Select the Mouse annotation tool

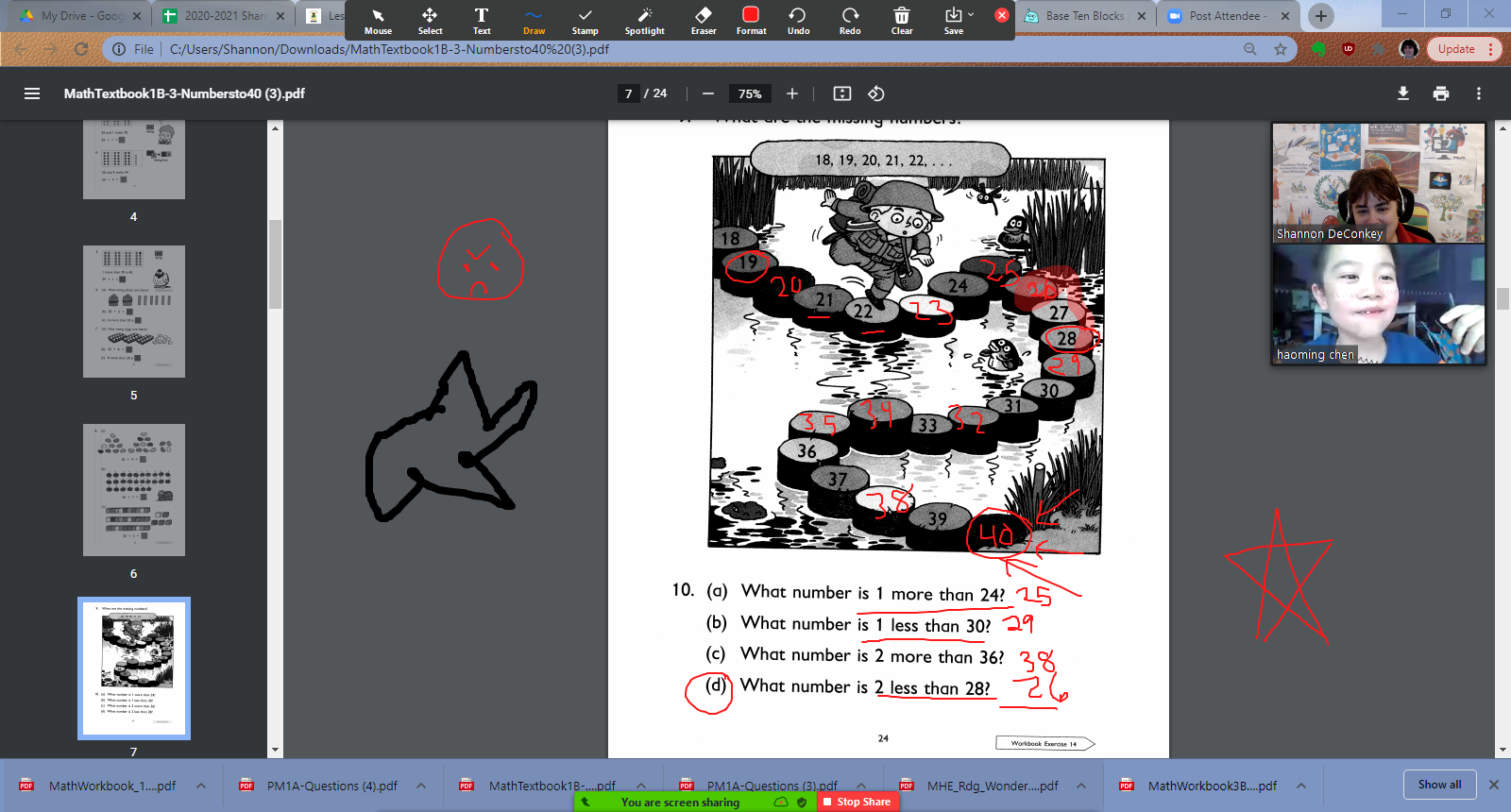click(x=378, y=21)
